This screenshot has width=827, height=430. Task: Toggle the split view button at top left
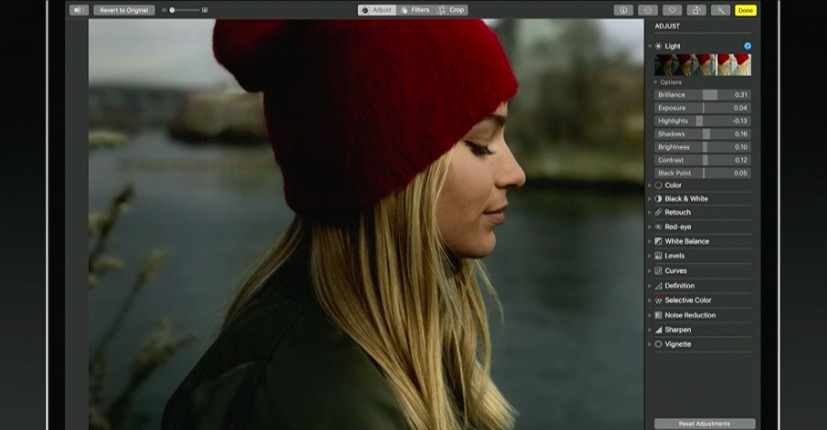tap(79, 10)
